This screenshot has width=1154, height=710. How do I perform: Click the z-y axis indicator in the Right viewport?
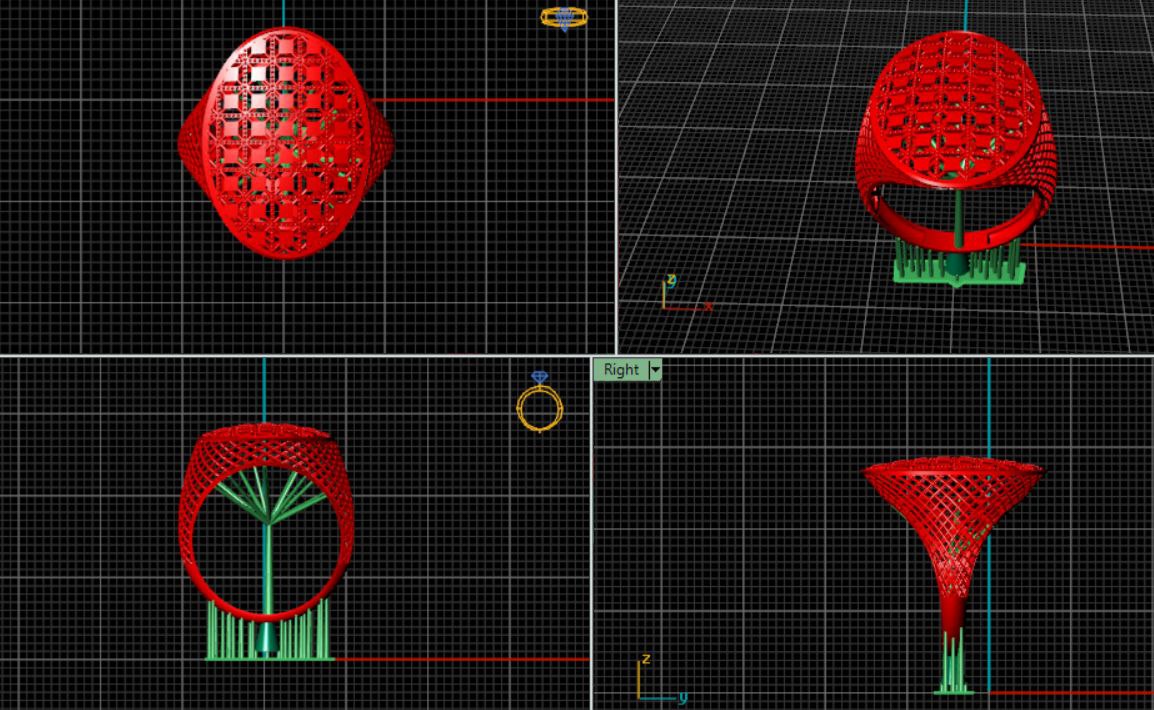pos(661,678)
